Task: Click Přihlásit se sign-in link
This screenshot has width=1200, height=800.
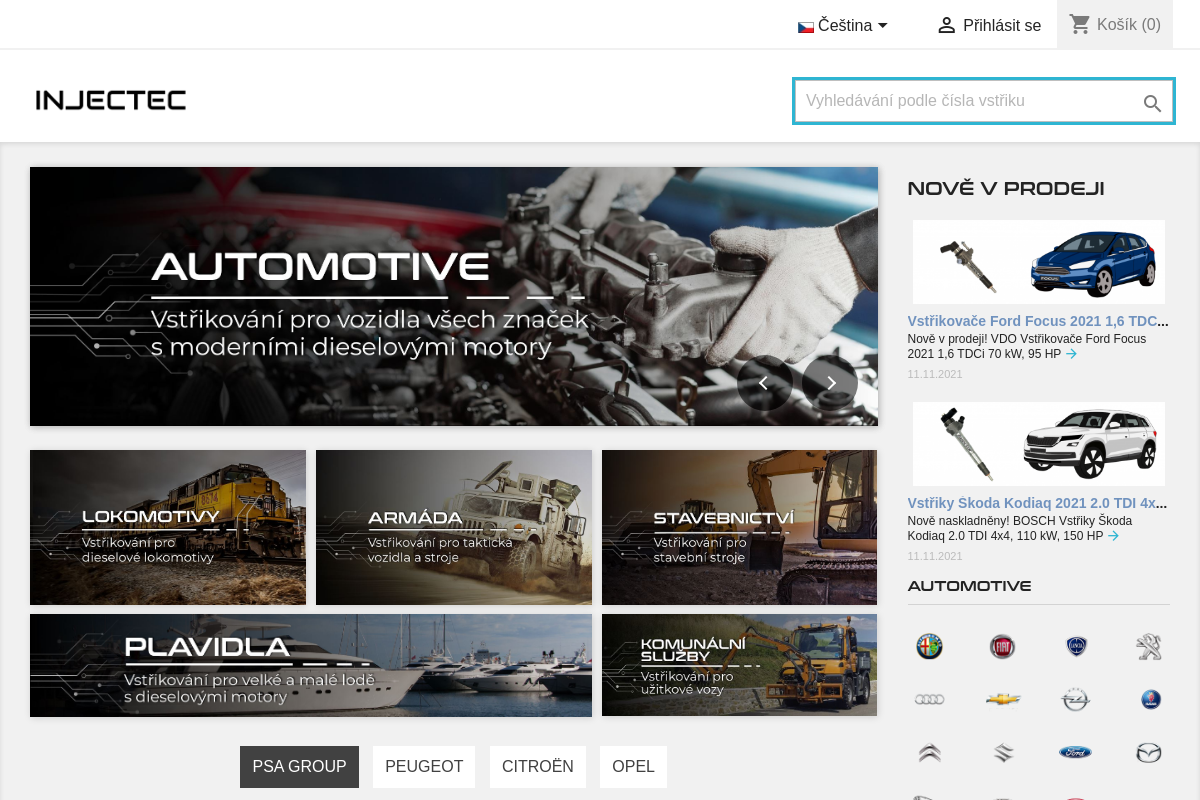Action: tap(989, 26)
